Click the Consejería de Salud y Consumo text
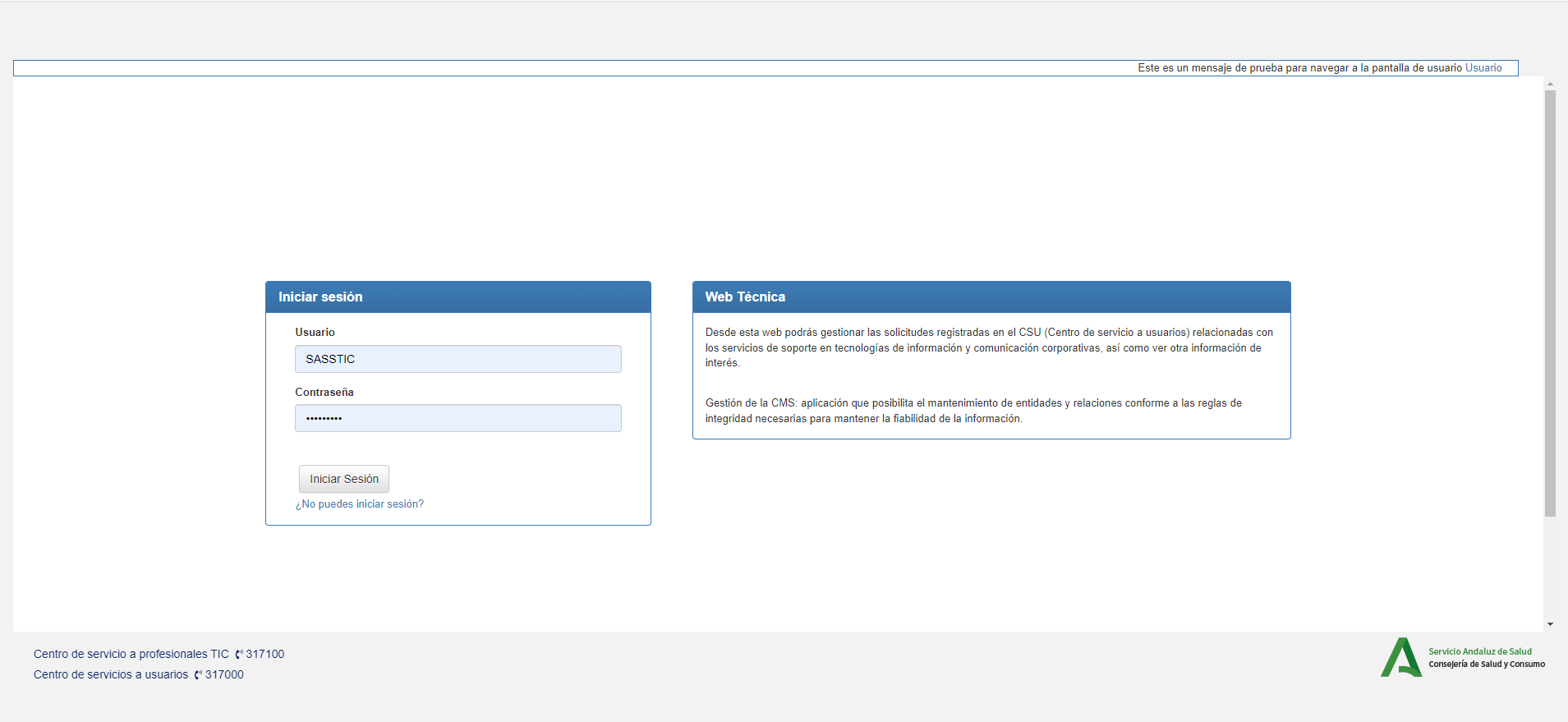The width and height of the screenshot is (1568, 722). [x=1487, y=665]
